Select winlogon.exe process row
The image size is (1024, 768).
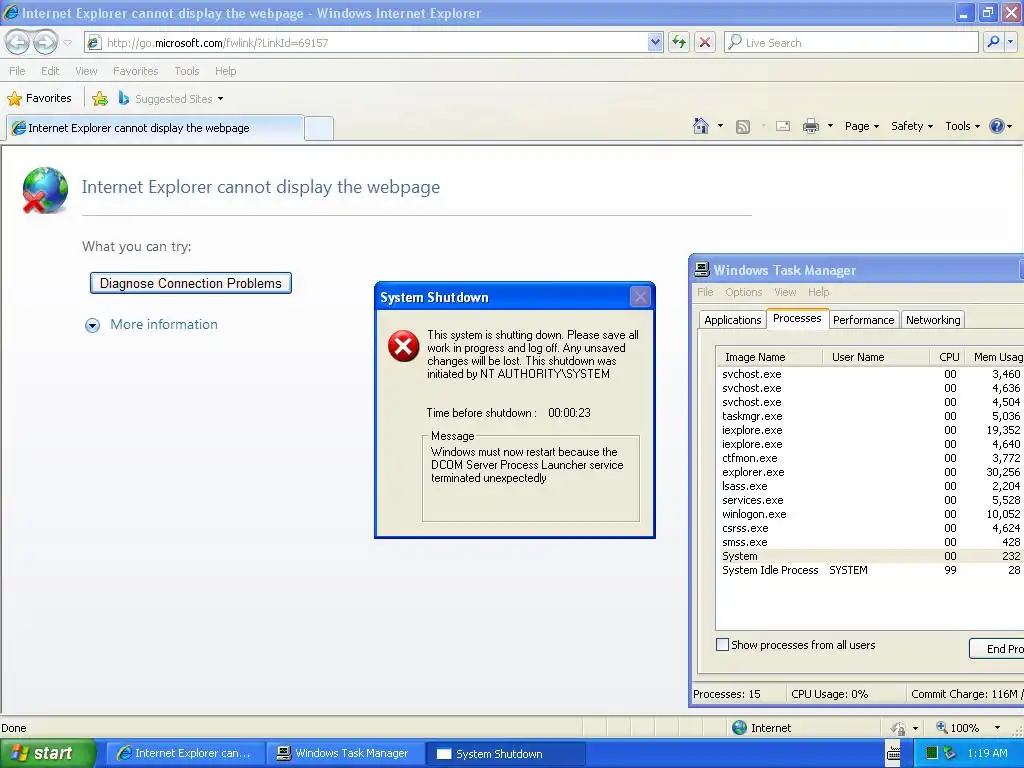(x=870, y=514)
